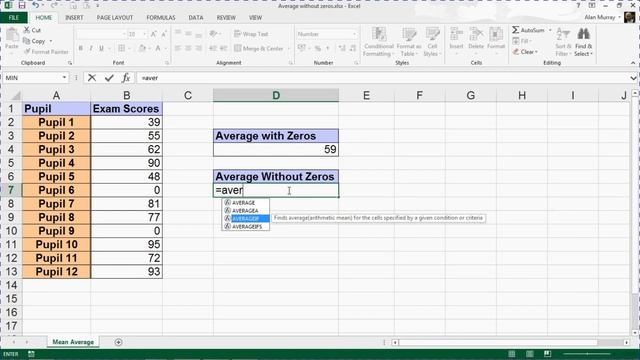The image size is (640, 360).
Task: Toggle Underline formatting
Action: tap(101, 48)
